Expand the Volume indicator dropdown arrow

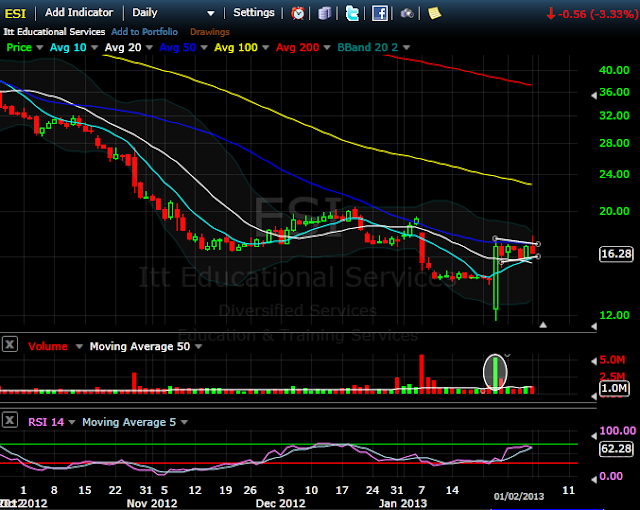79,347
